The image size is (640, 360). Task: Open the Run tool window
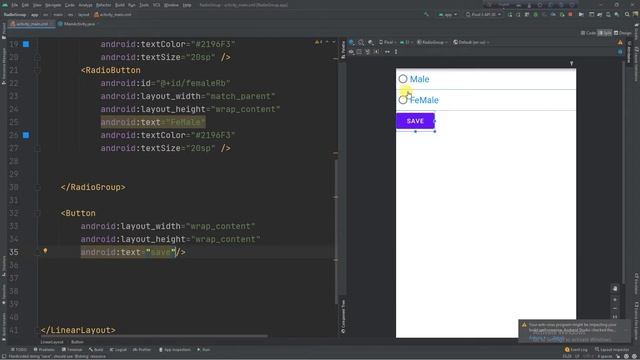click(x=204, y=350)
